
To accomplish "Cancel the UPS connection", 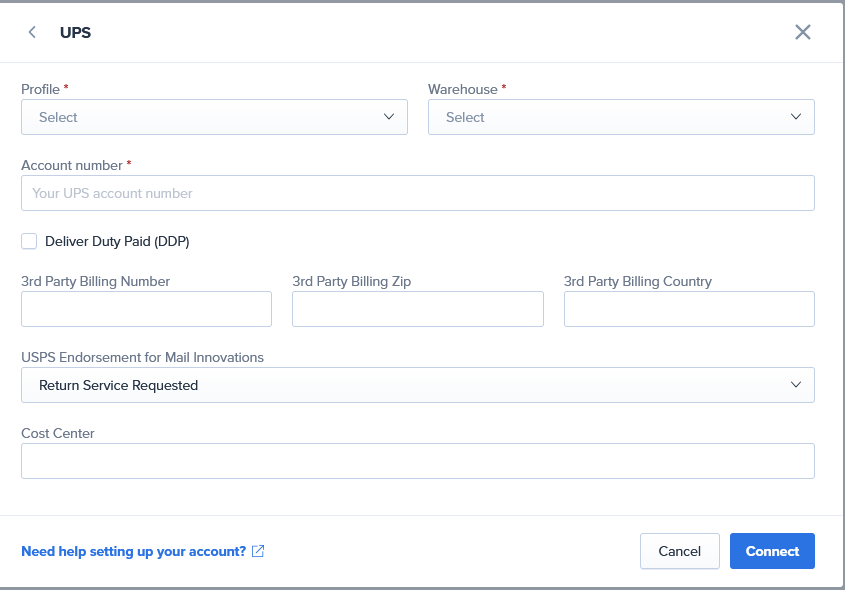I will tap(680, 551).
